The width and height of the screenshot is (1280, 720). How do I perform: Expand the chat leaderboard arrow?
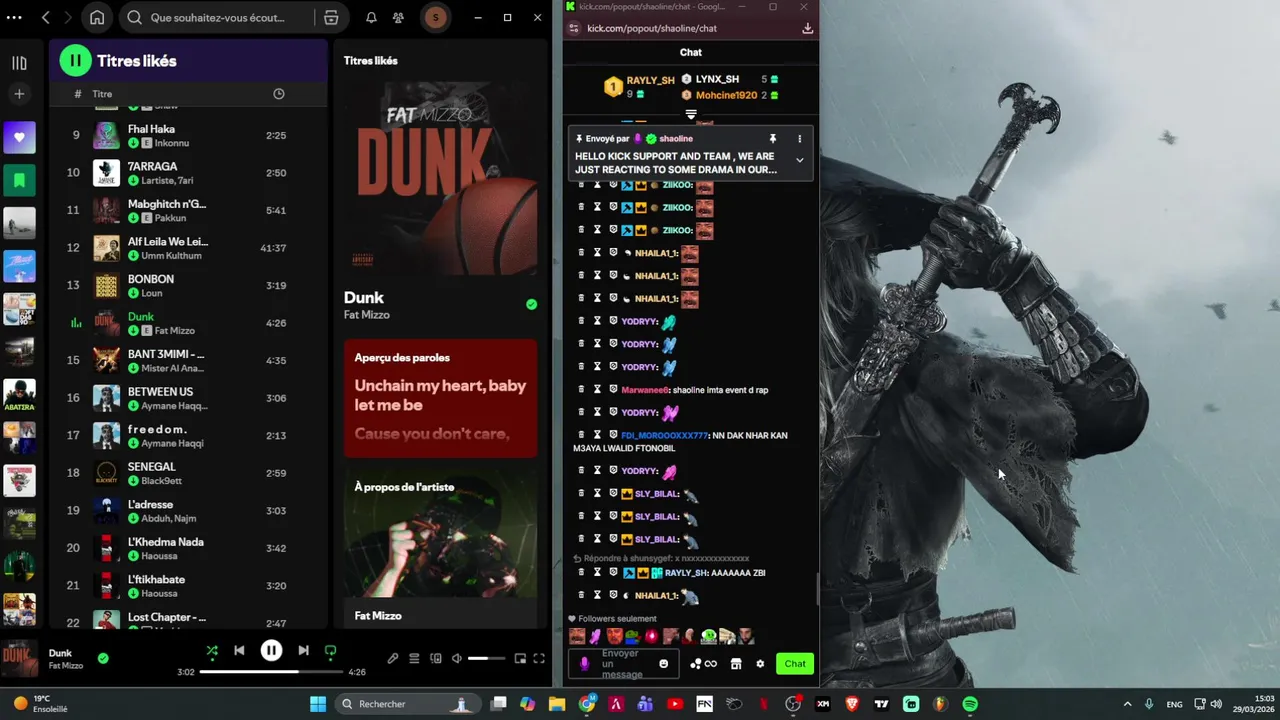pos(690,114)
